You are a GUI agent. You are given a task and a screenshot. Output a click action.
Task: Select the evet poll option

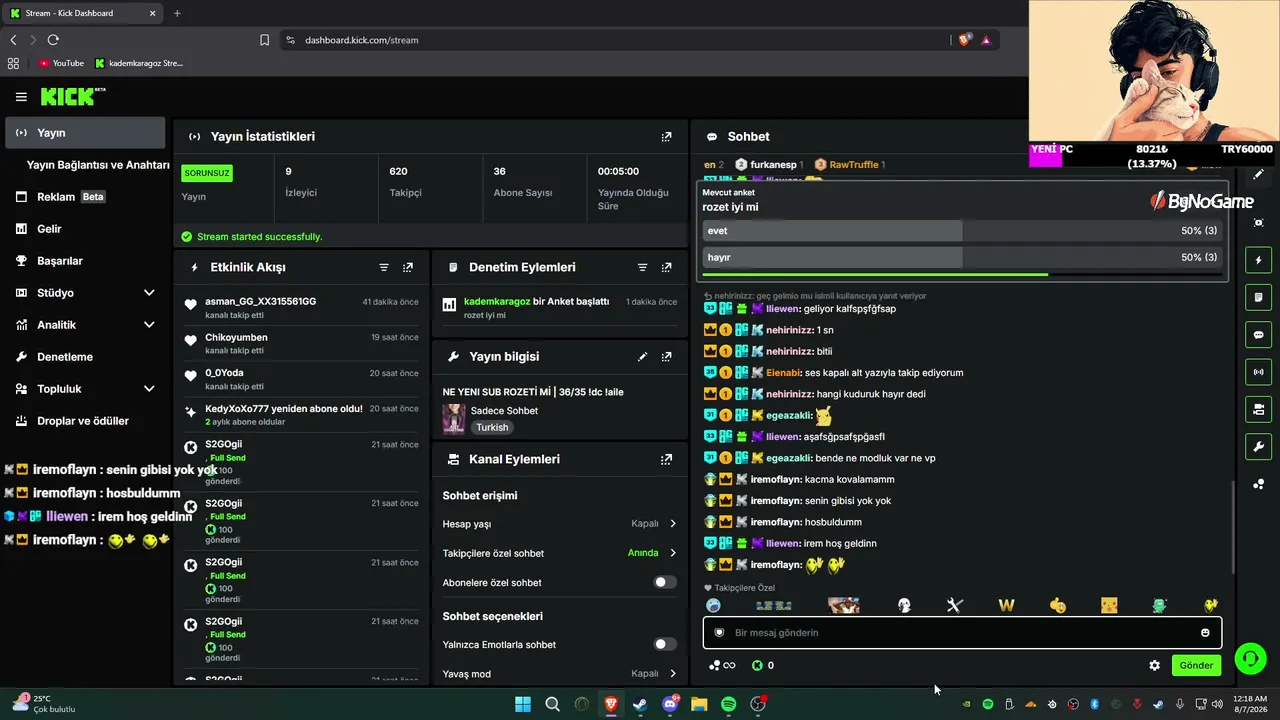point(963,231)
